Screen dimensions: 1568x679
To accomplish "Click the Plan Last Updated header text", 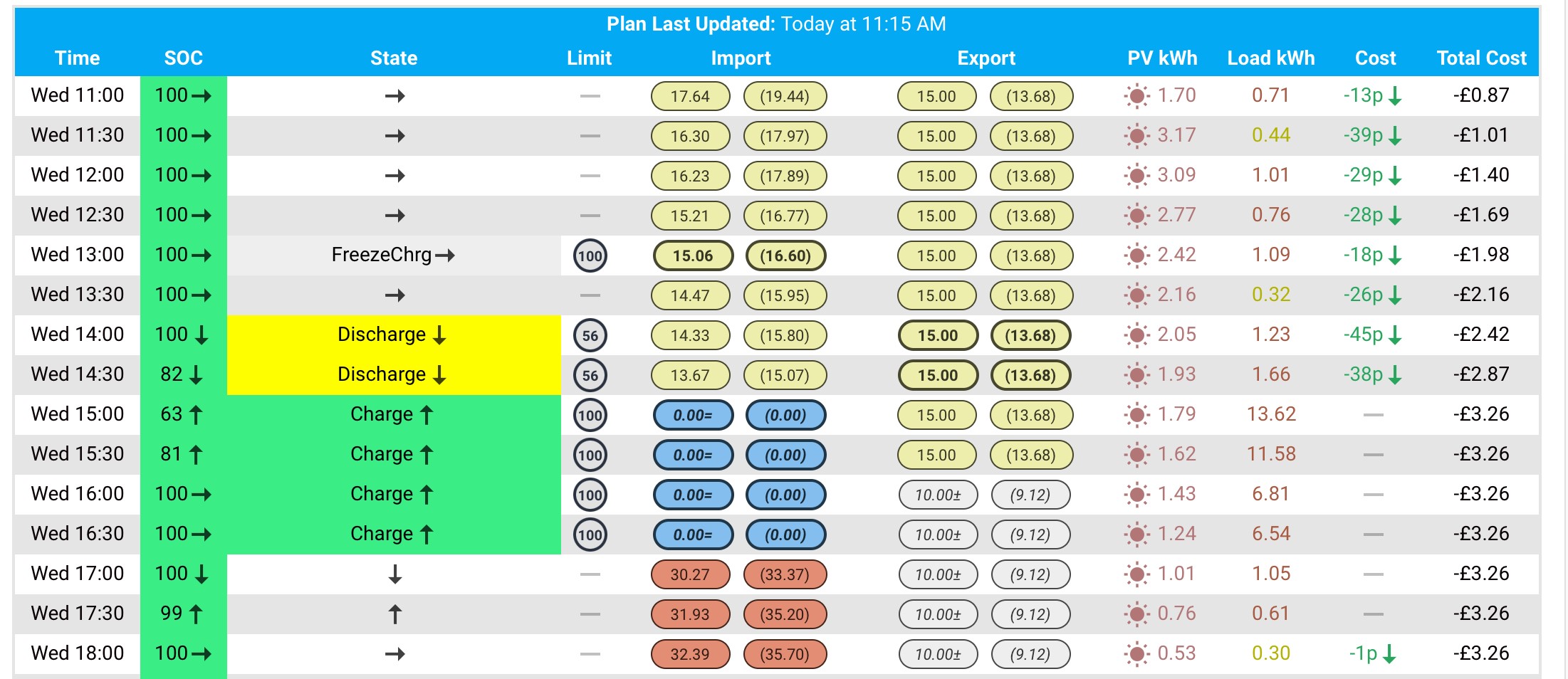I will pyautogui.click(x=776, y=24).
